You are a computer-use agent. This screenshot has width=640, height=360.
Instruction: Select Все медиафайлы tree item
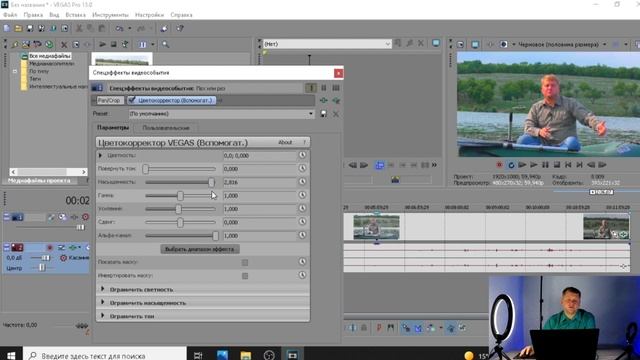[50, 56]
